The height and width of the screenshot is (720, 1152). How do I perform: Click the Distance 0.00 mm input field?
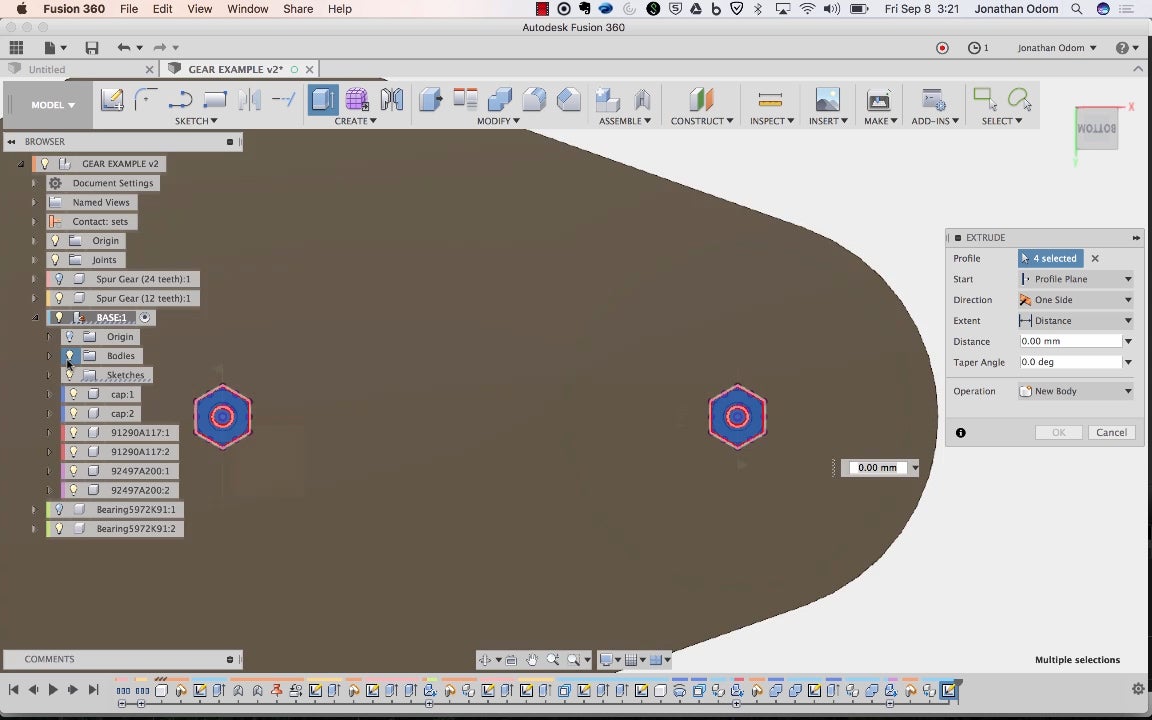tap(1069, 341)
